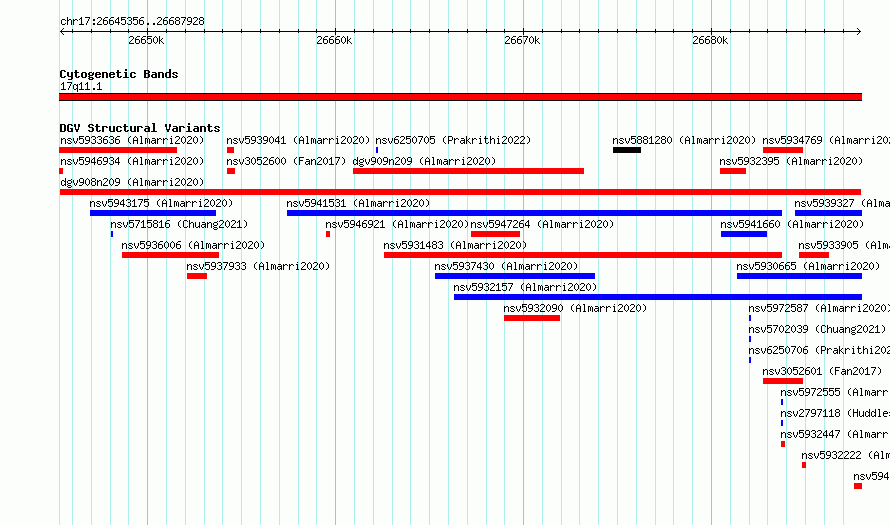Image resolution: width=890 pixels, height=525 pixels.
Task: Click the black bar of nsv5881280
Action: pyautogui.click(x=627, y=150)
